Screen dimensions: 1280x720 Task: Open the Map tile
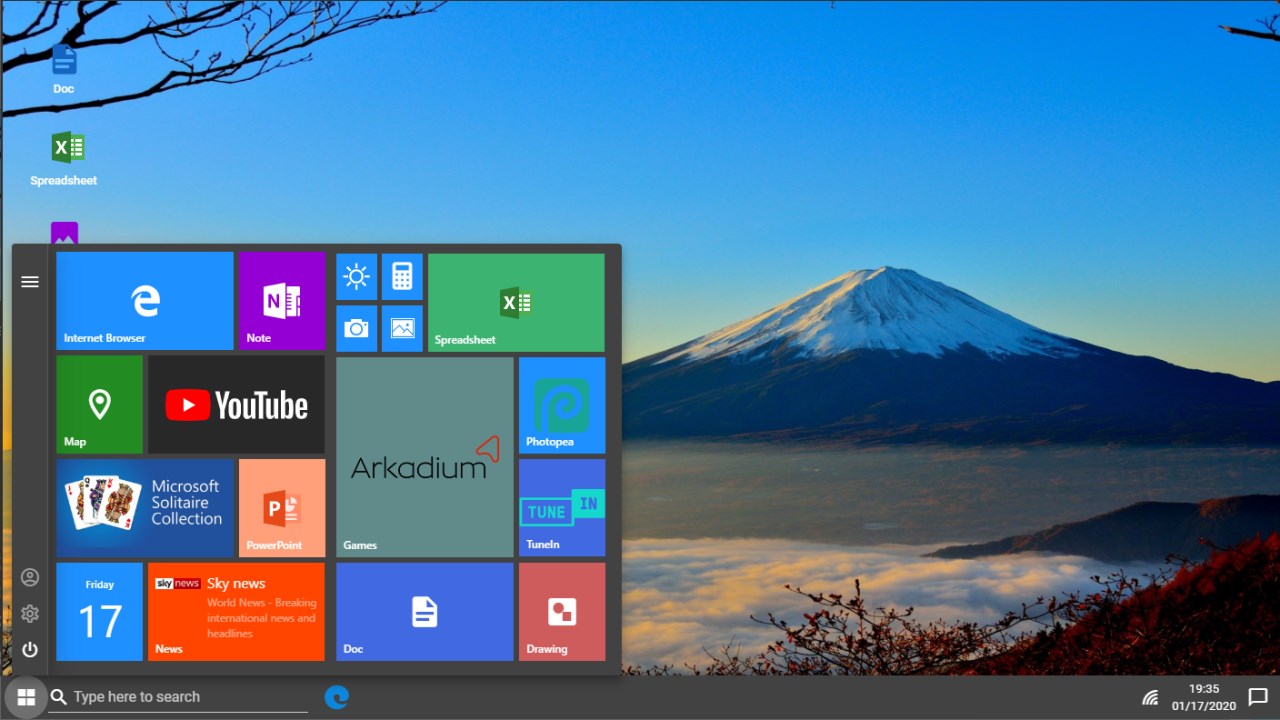99,404
